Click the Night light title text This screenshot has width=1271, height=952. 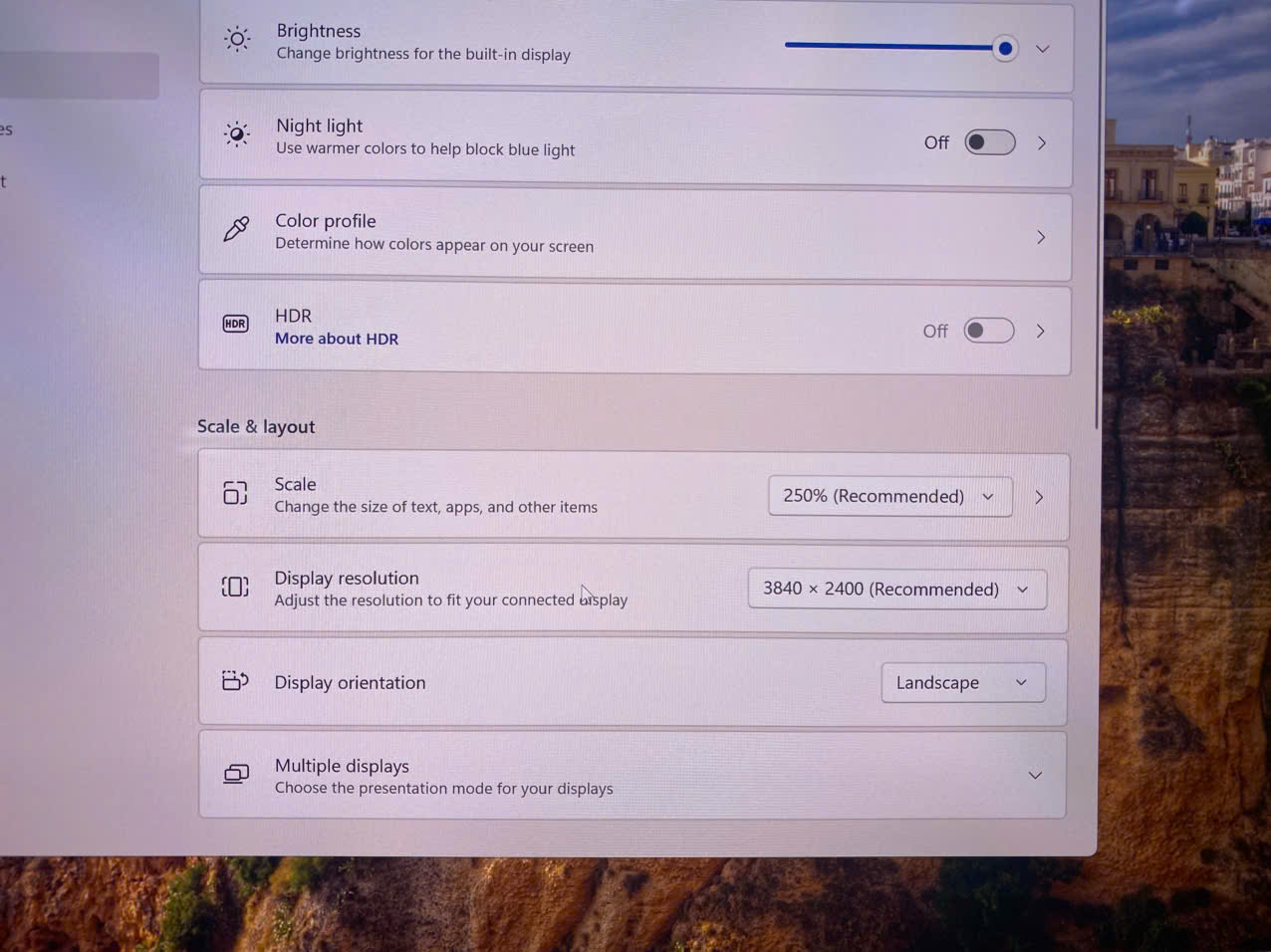[319, 125]
